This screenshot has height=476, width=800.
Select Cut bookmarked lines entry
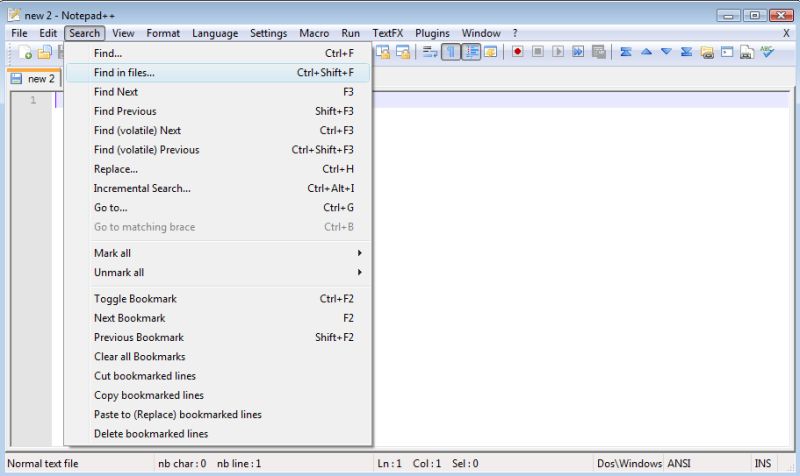[x=218, y=376]
